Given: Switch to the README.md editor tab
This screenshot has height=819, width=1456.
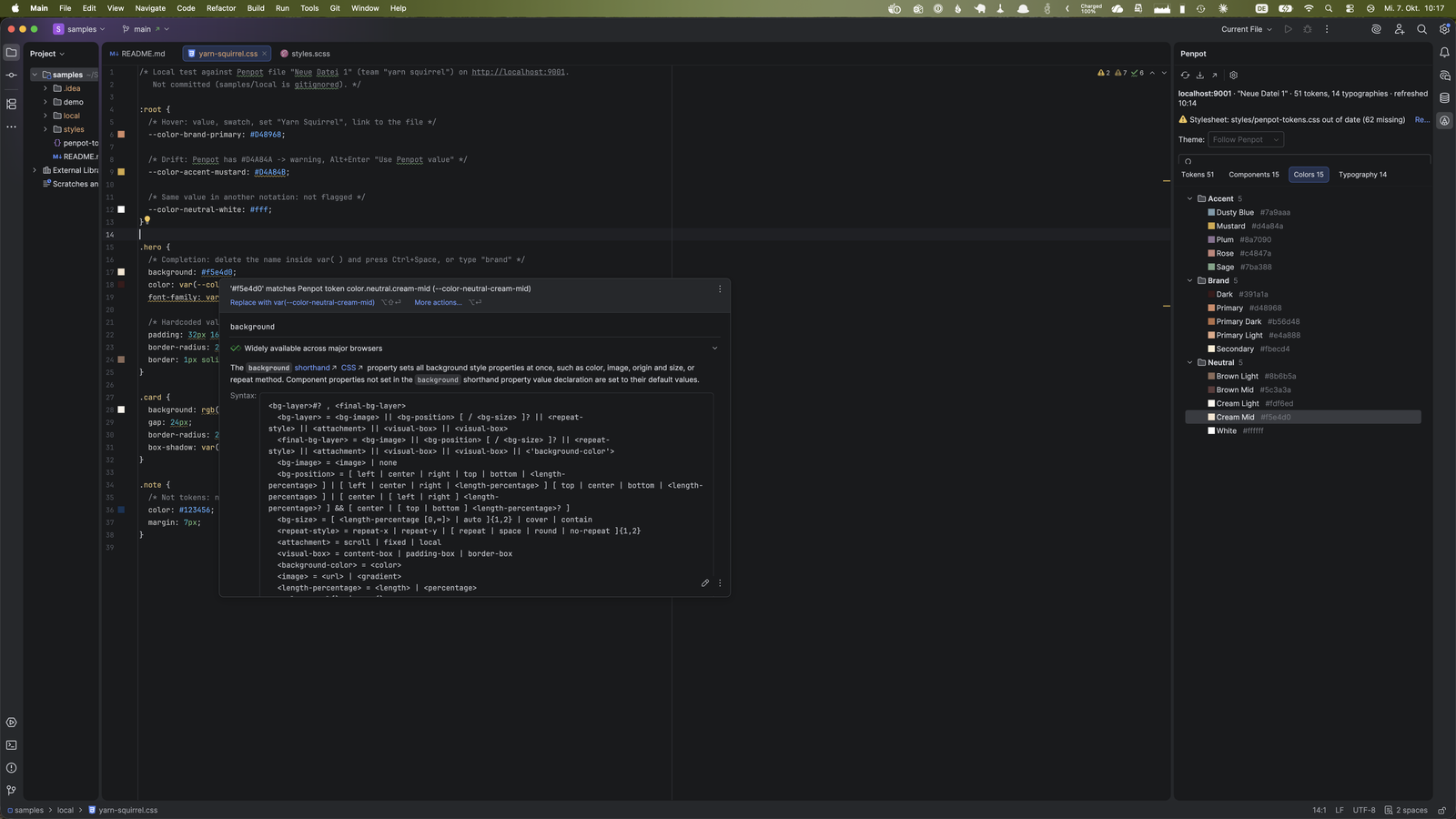Looking at the screenshot, I should tap(137, 54).
